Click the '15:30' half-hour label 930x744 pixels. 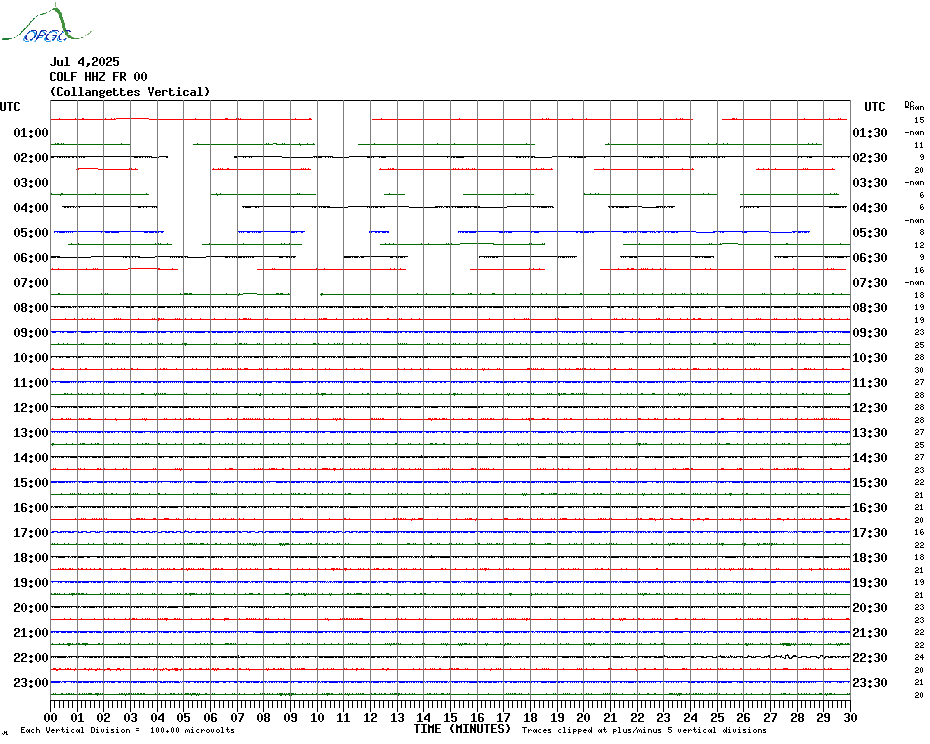click(x=870, y=483)
